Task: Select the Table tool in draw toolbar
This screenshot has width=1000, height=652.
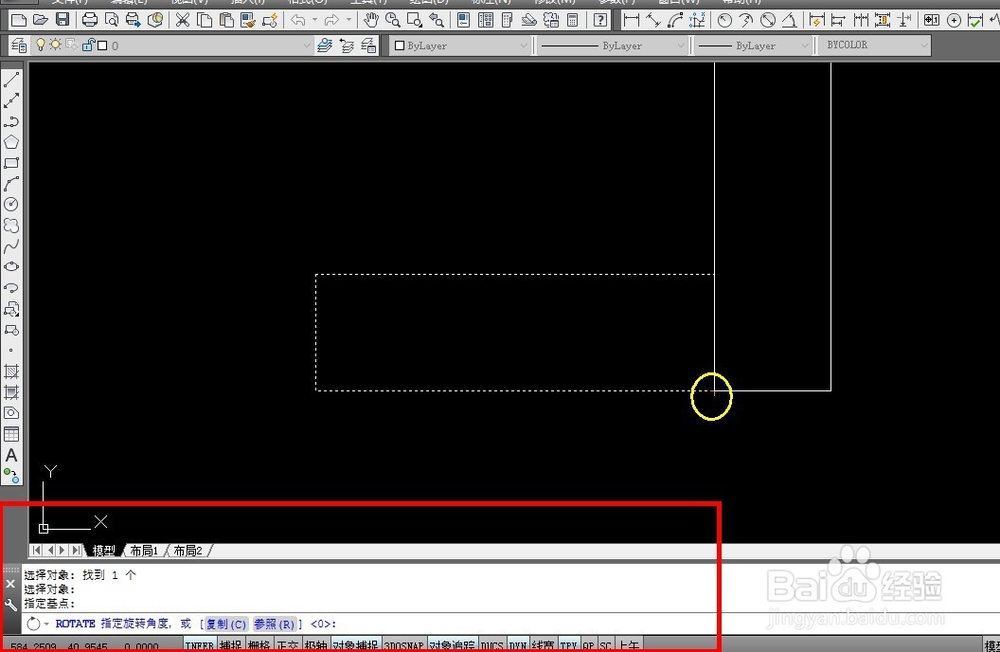Action: pos(11,434)
